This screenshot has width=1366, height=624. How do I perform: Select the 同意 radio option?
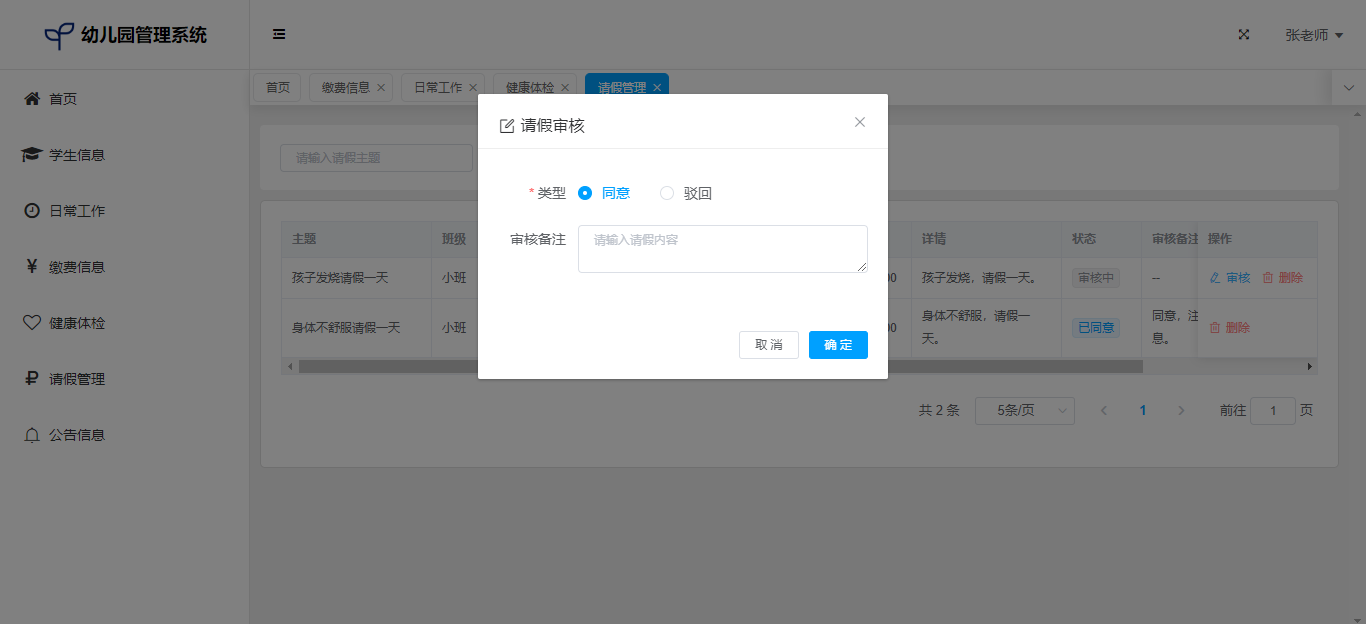click(586, 193)
